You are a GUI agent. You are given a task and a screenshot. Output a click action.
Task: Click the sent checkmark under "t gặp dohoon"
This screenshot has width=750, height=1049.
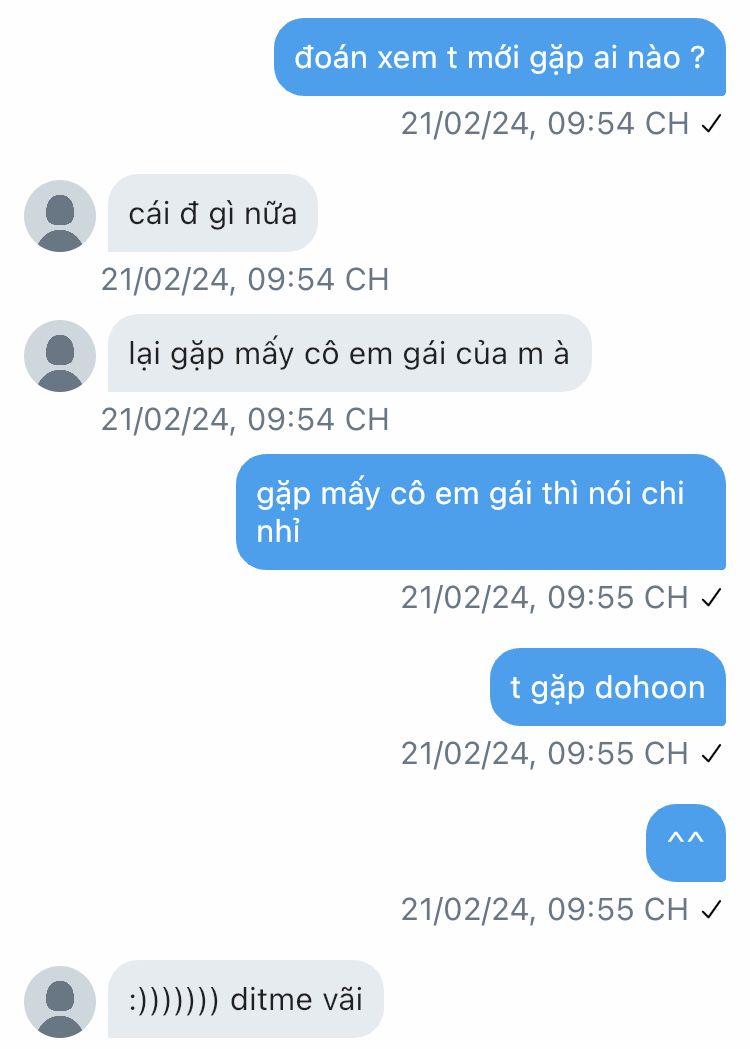(x=712, y=754)
